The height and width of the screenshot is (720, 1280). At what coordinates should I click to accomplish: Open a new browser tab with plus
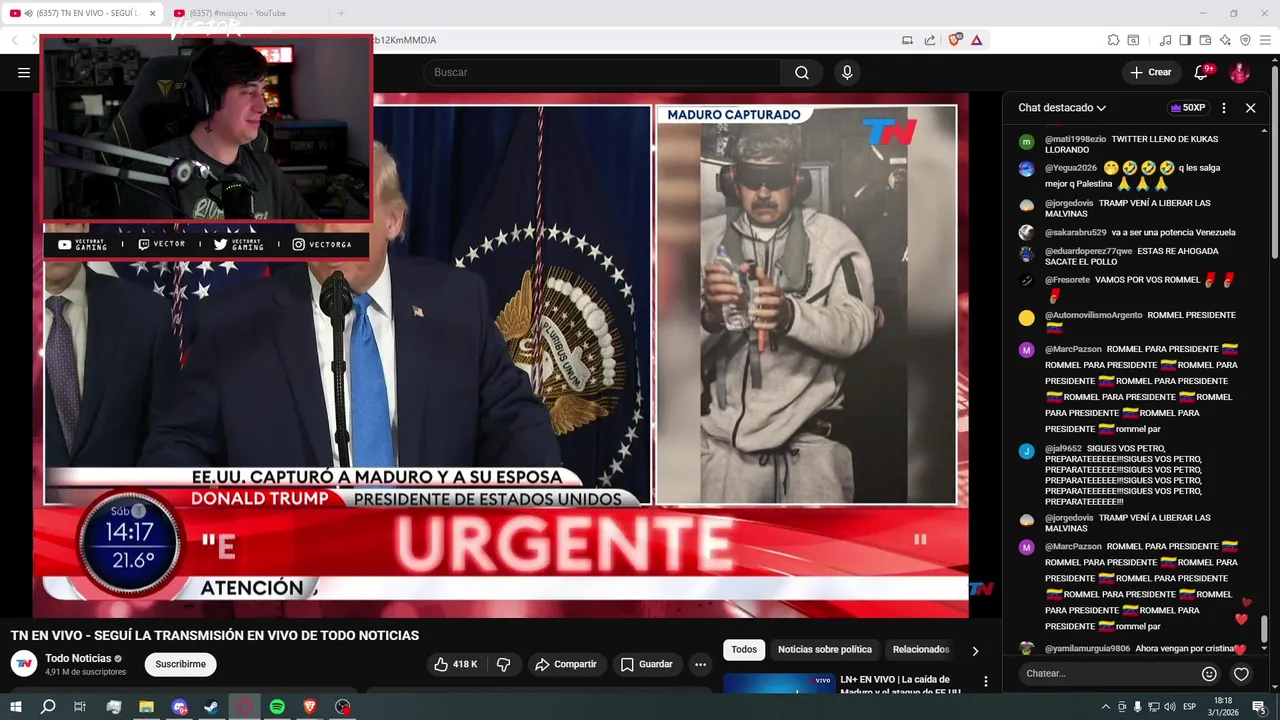click(341, 13)
